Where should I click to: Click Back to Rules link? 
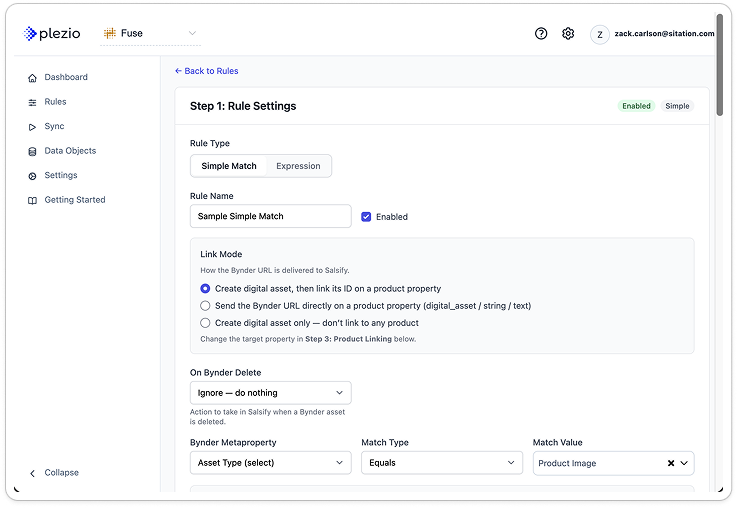[207, 71]
